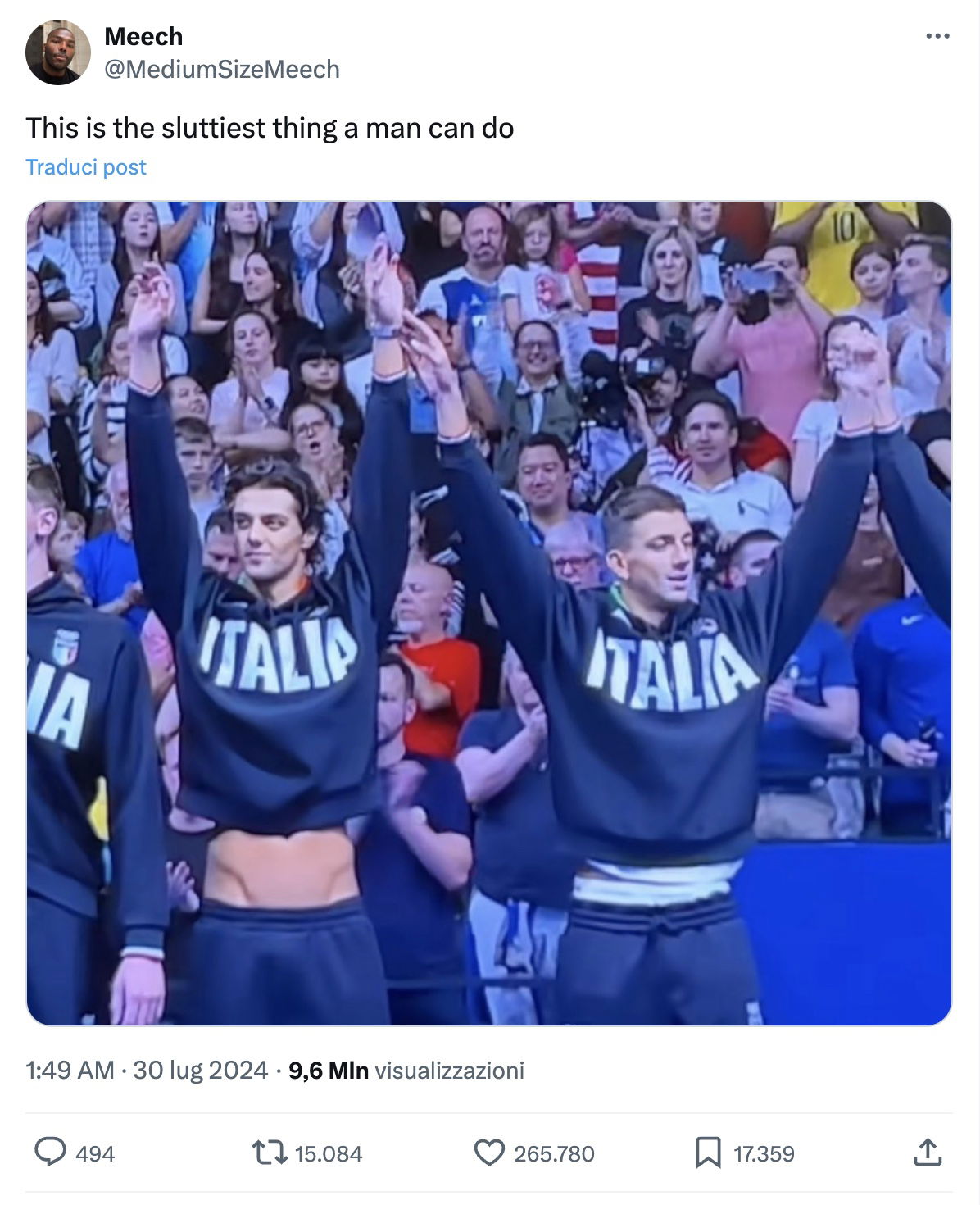Click the 1:49 AM 30 lug 2024 timestamp
This screenshot has height=1205, width=980.
pos(147,1071)
